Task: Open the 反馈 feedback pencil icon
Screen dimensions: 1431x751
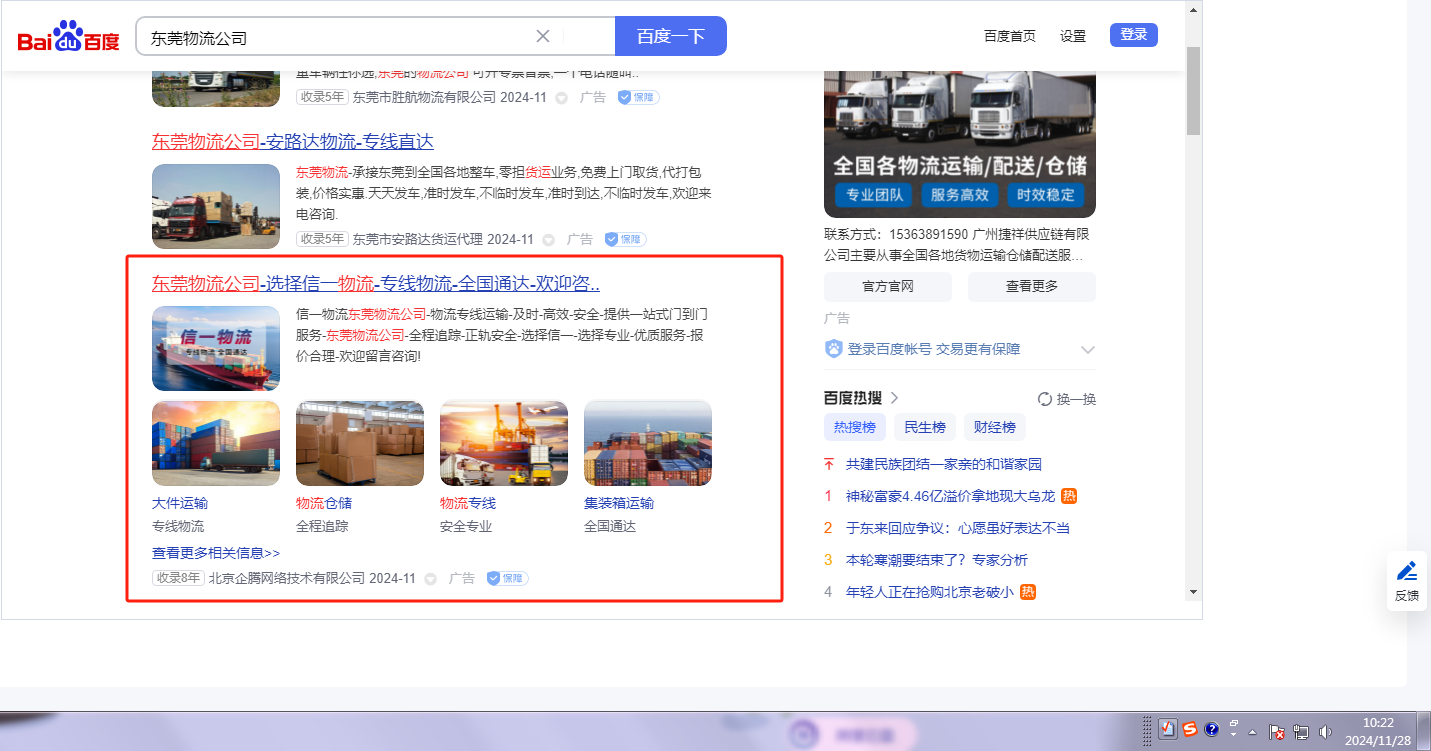Action: pyautogui.click(x=1407, y=571)
